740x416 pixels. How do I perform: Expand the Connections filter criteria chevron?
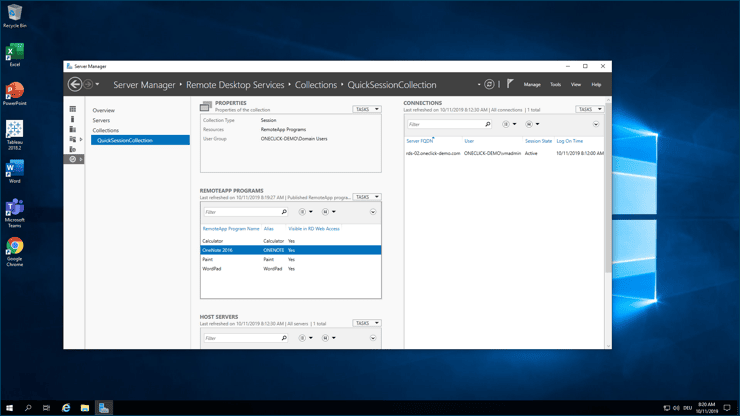pyautogui.click(x=596, y=125)
